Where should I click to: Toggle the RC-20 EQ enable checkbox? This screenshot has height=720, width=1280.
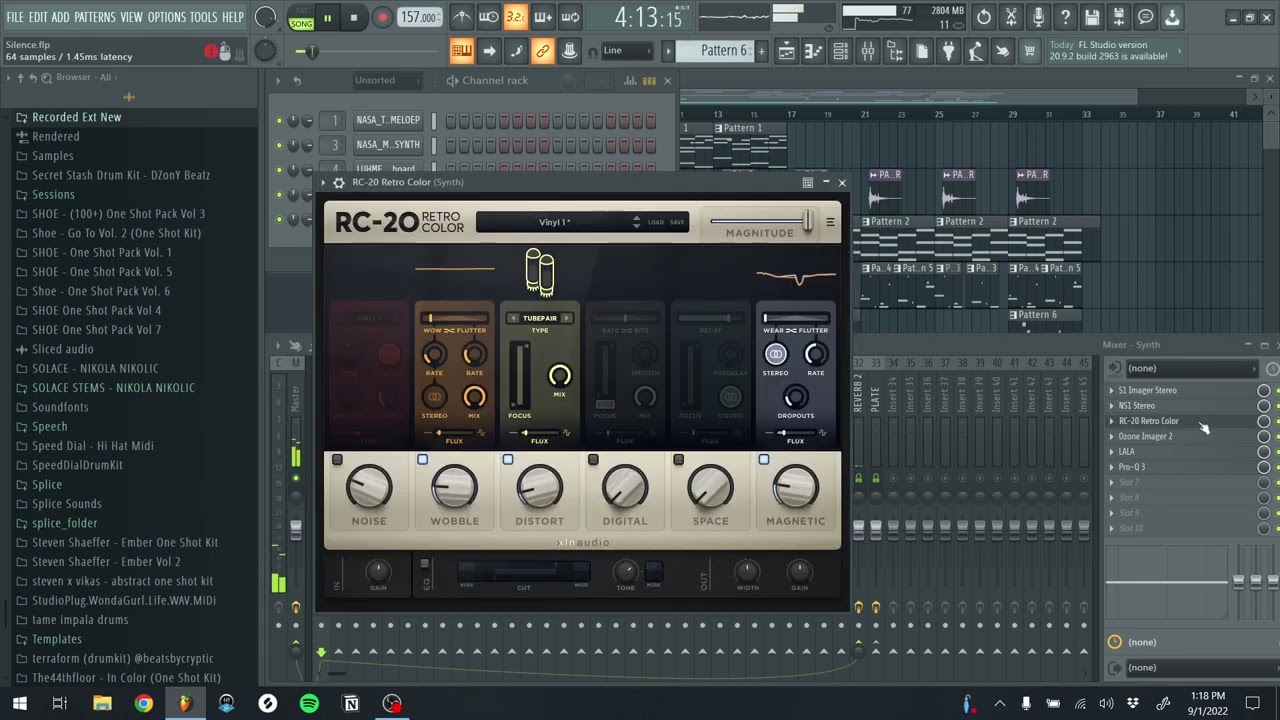[424, 565]
